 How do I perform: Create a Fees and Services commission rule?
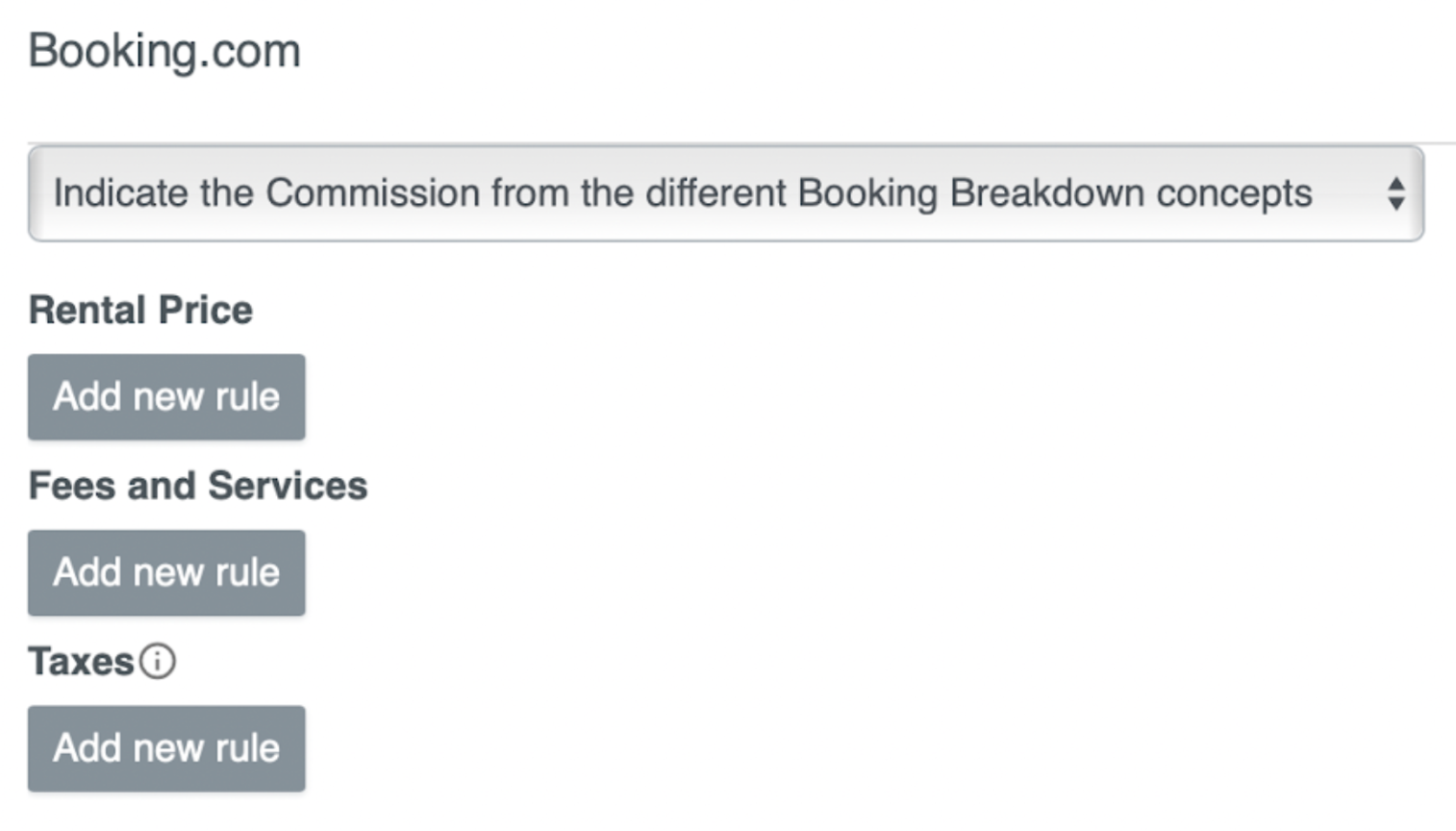click(166, 573)
